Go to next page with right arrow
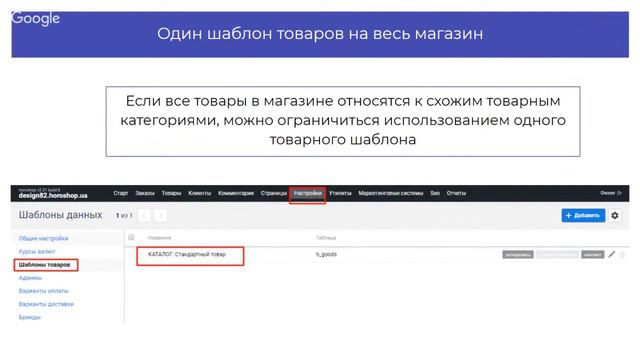This screenshot has height=360, width=640. click(160, 216)
